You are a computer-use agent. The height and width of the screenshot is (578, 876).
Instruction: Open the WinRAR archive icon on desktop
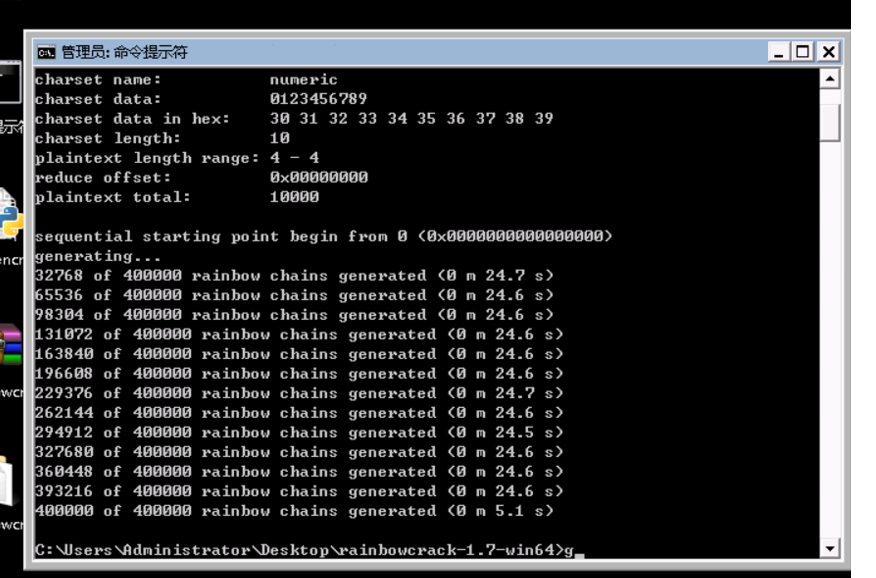(x=11, y=346)
